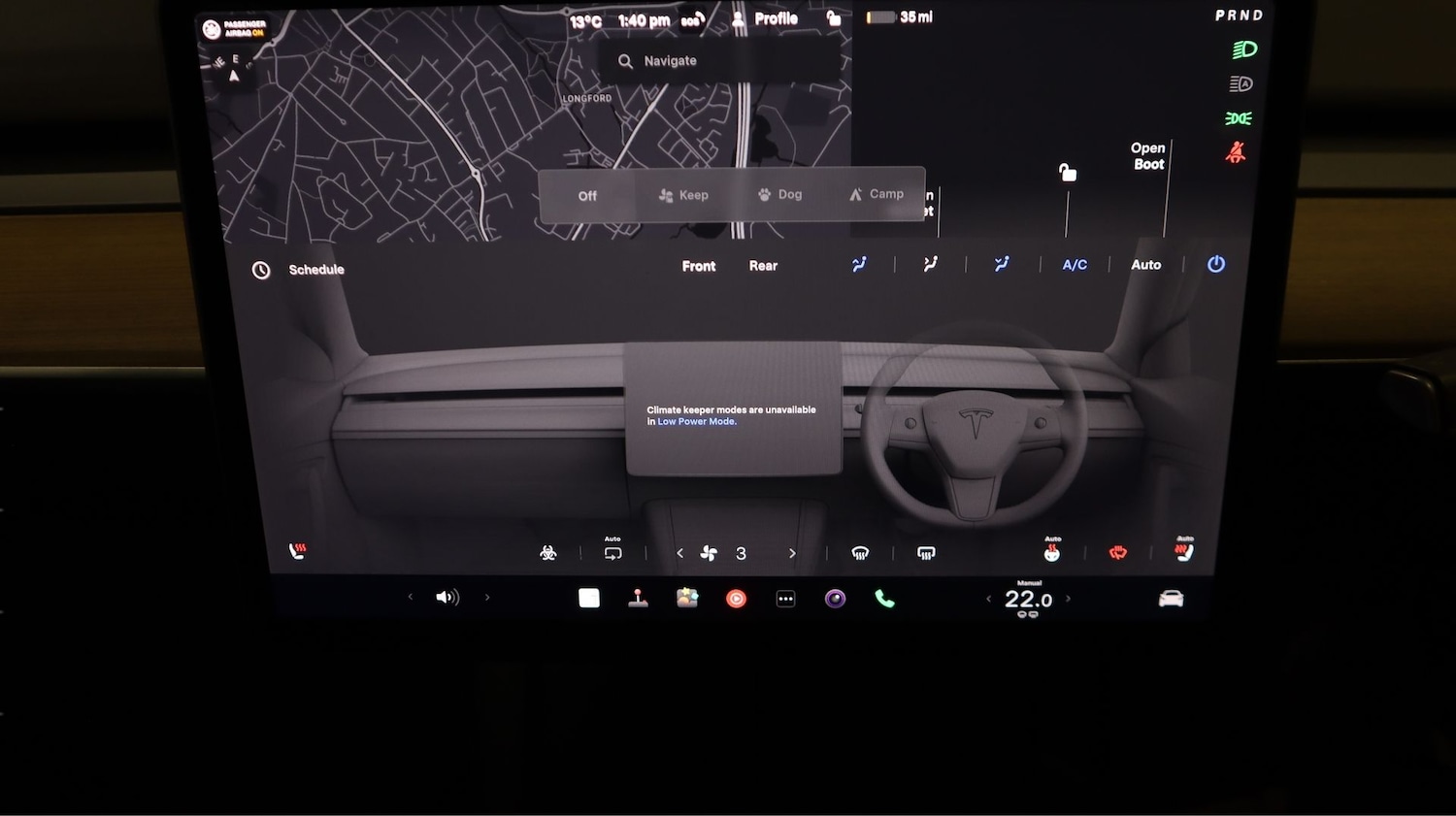The width and height of the screenshot is (1456, 816).
Task: Open the Phone app
Action: click(883, 598)
